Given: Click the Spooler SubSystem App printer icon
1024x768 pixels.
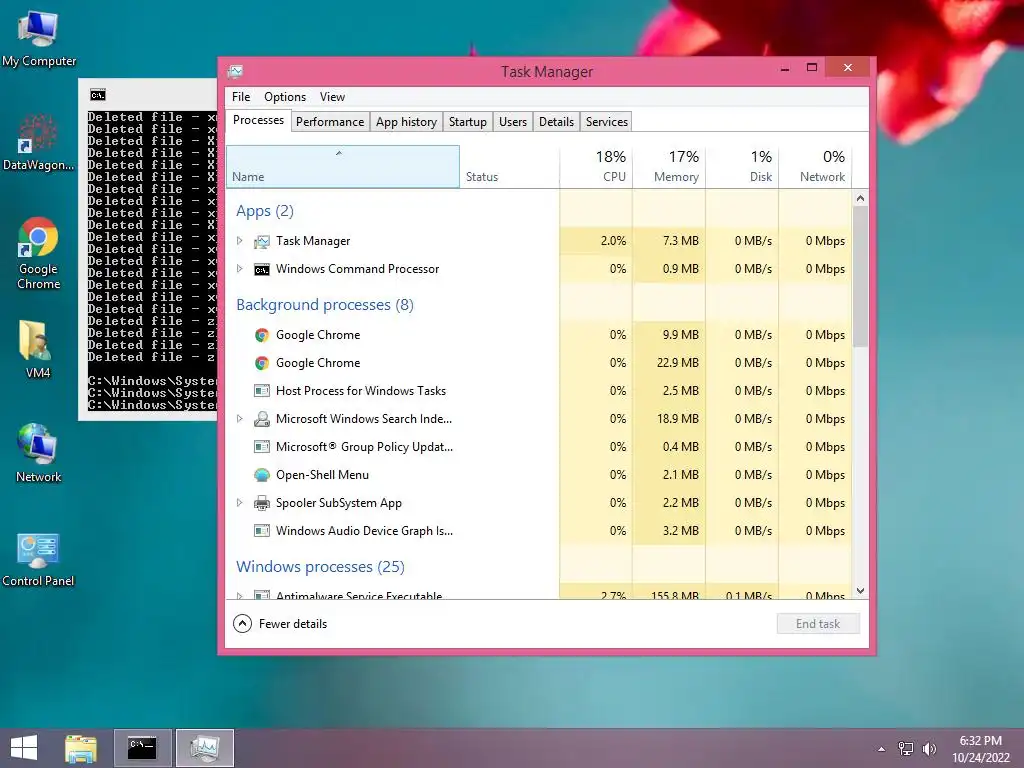Looking at the screenshot, I should (262, 503).
